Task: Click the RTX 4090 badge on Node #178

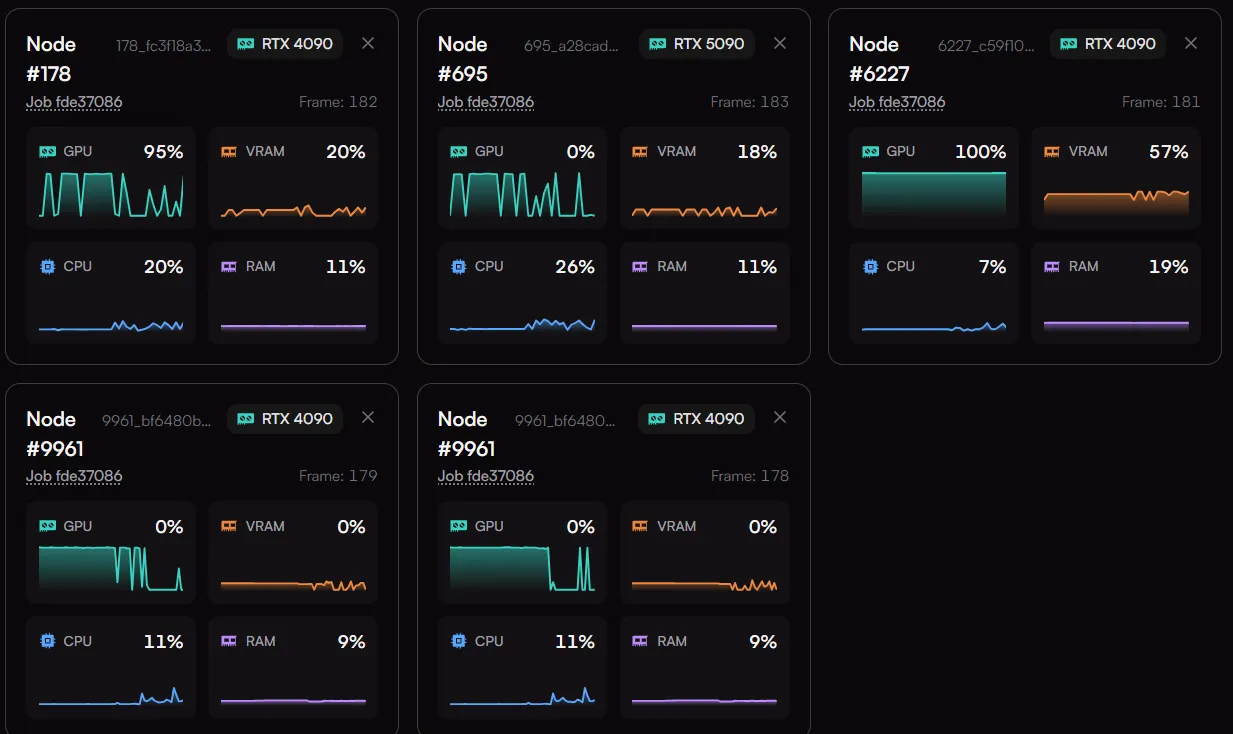Action: point(285,44)
